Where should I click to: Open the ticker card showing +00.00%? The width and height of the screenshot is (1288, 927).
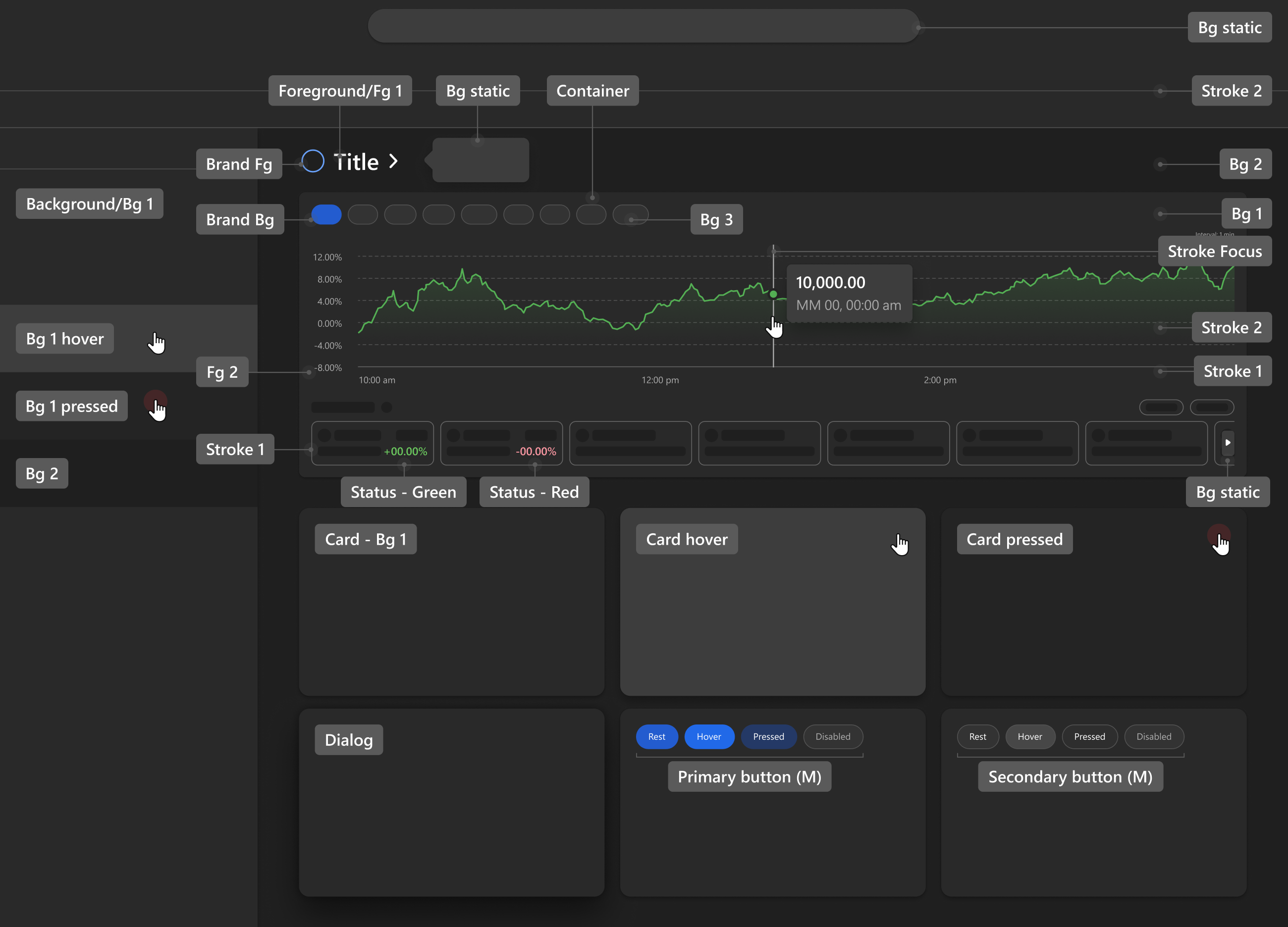373,443
